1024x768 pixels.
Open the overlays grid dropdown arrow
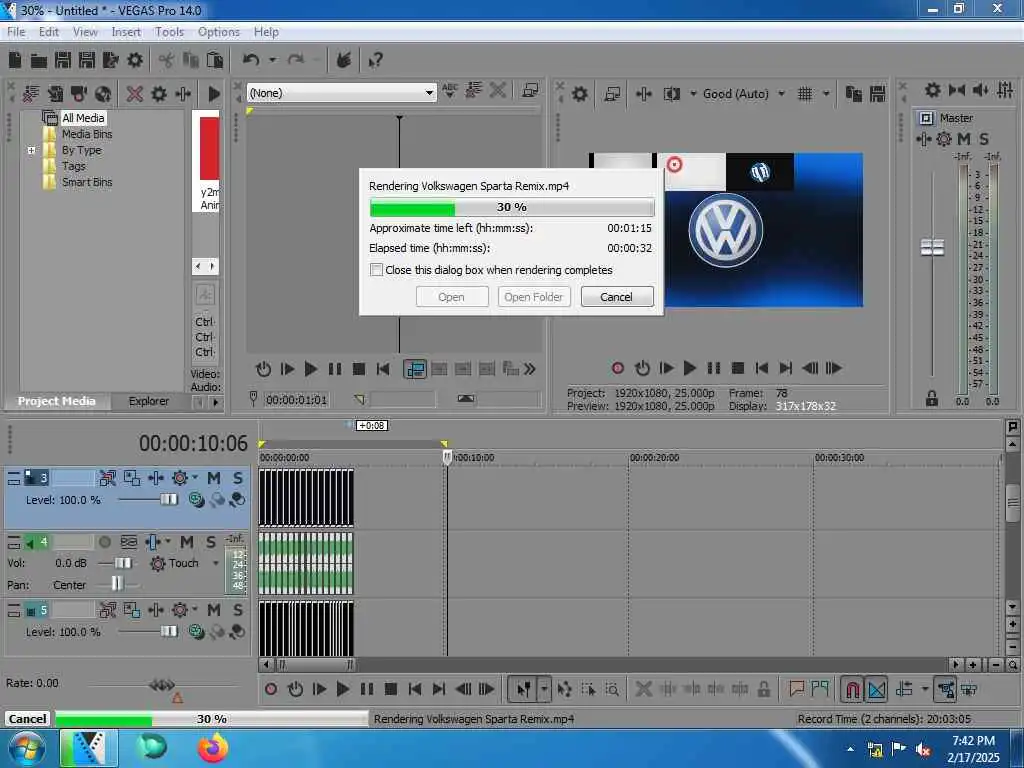[826, 94]
